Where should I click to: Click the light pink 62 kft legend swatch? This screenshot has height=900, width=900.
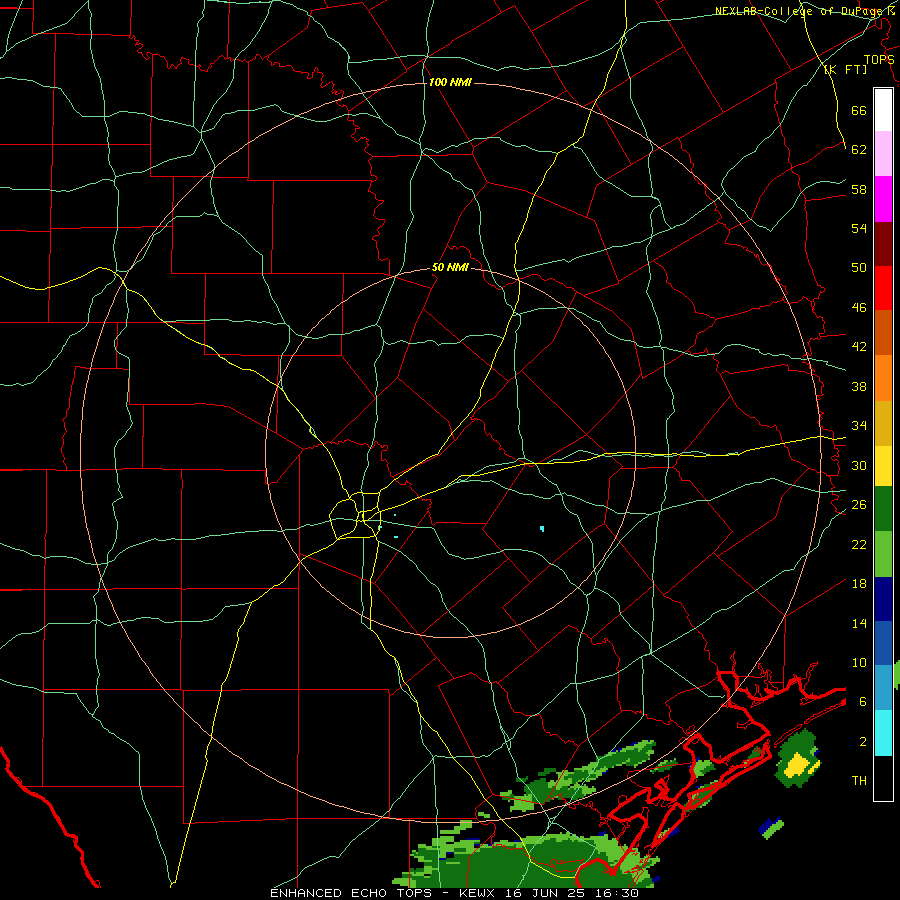click(883, 153)
